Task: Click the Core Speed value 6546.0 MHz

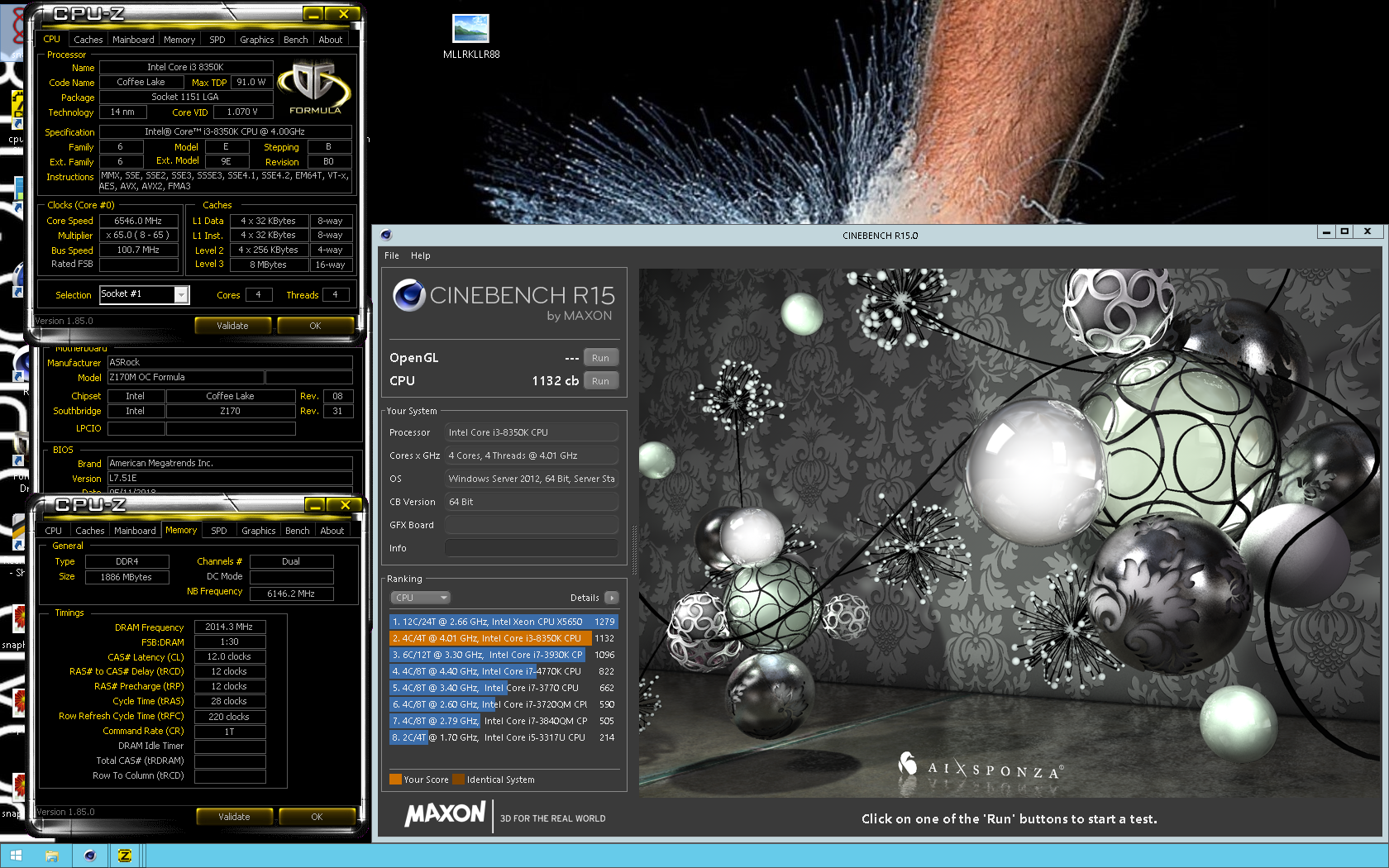Action: click(139, 221)
